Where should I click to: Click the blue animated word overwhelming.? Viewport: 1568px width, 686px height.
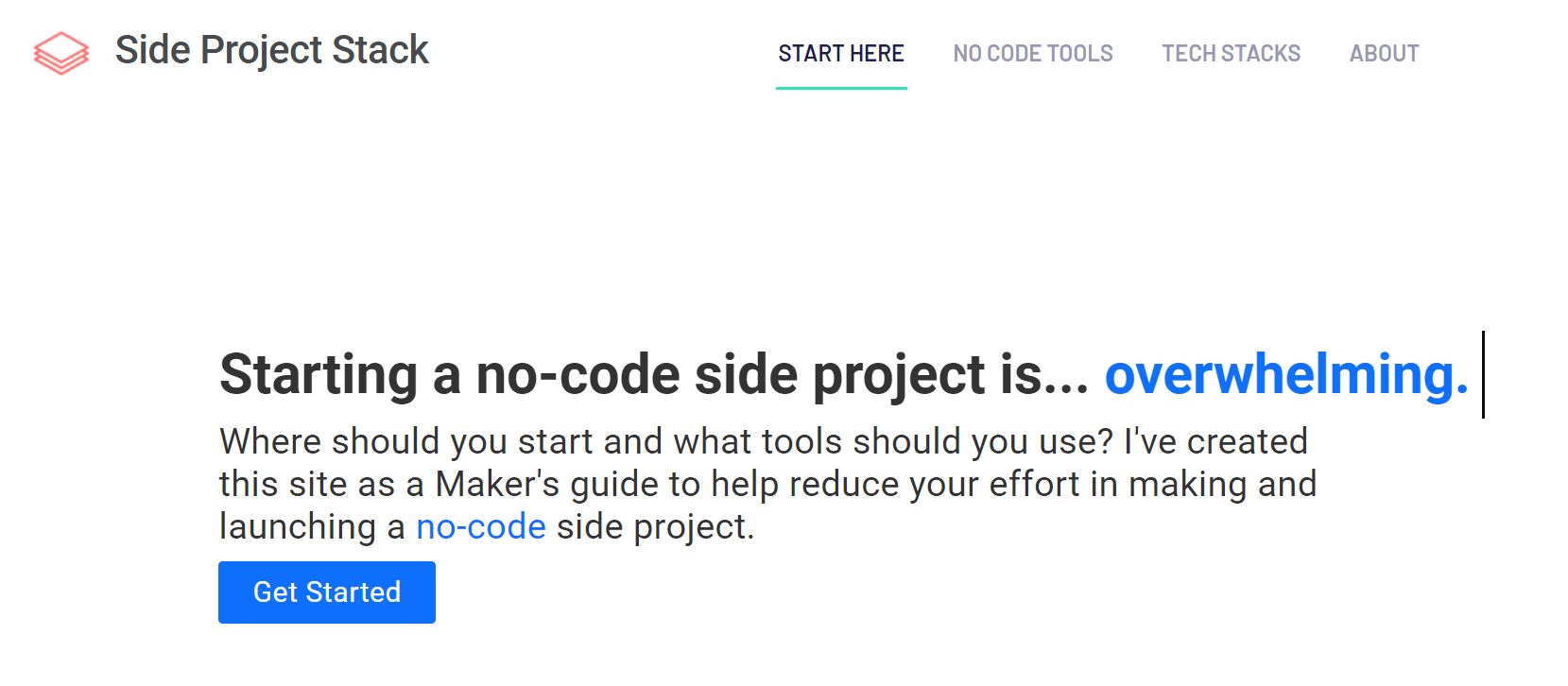[x=1286, y=374]
